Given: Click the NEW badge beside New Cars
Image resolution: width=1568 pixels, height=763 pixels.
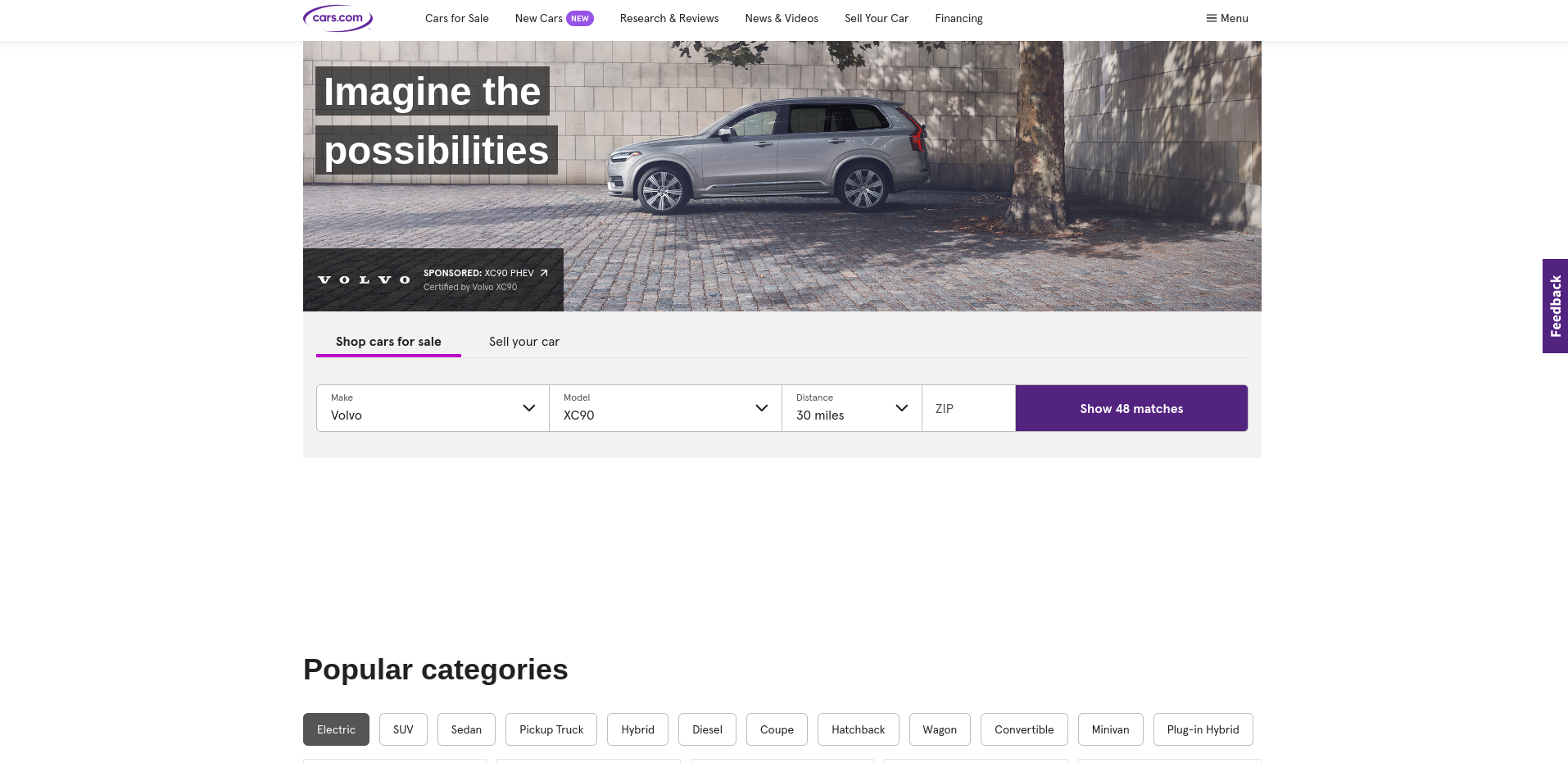Looking at the screenshot, I should tap(580, 18).
